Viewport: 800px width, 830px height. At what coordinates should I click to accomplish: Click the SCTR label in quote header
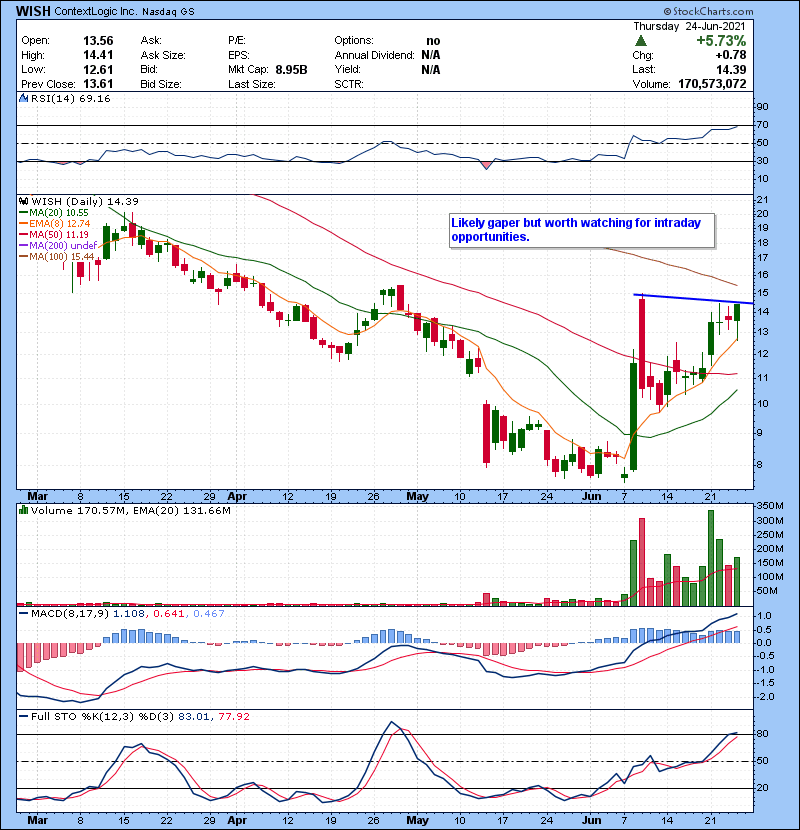[x=349, y=84]
